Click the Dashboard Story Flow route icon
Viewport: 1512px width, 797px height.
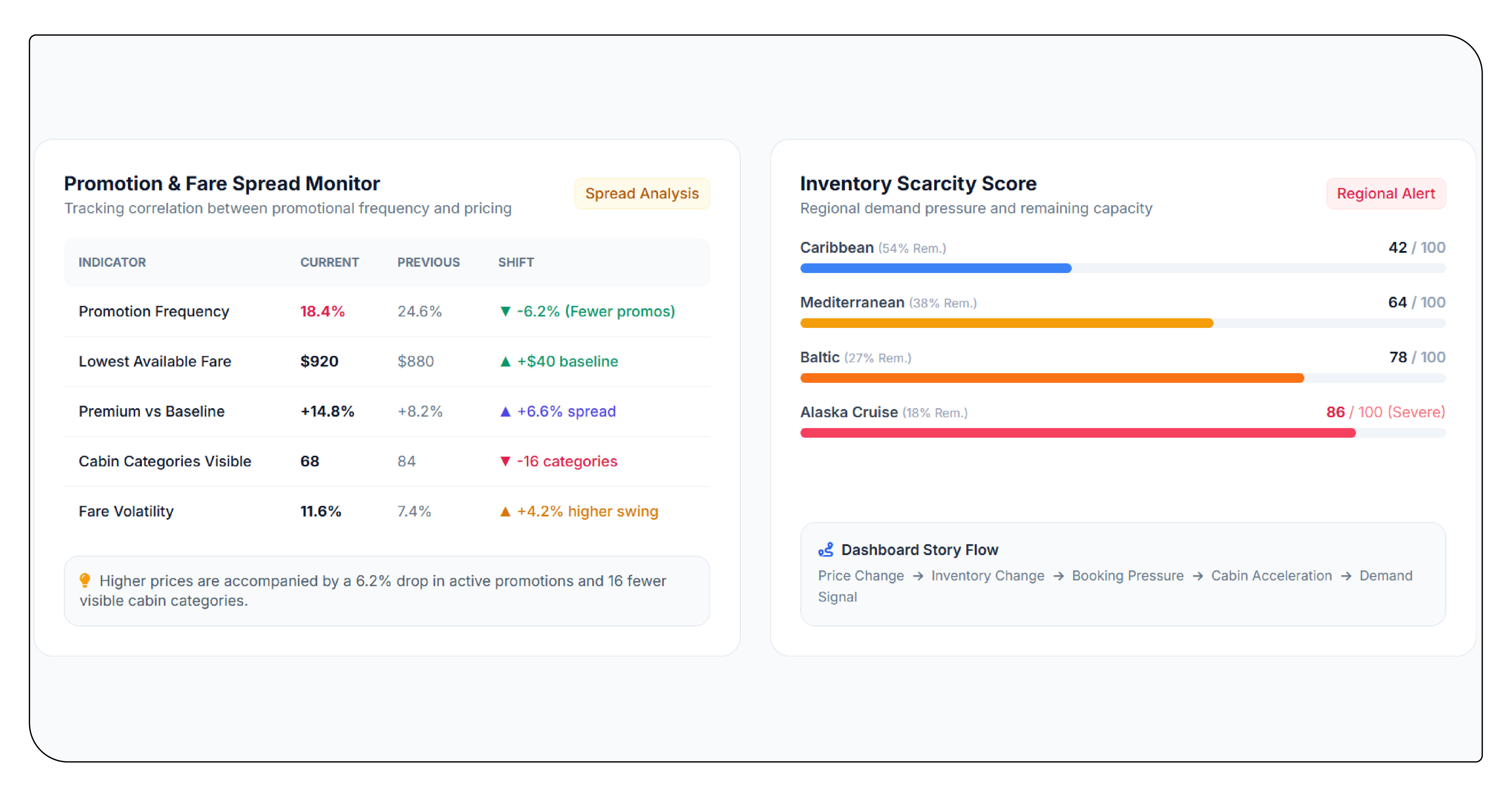pos(825,549)
